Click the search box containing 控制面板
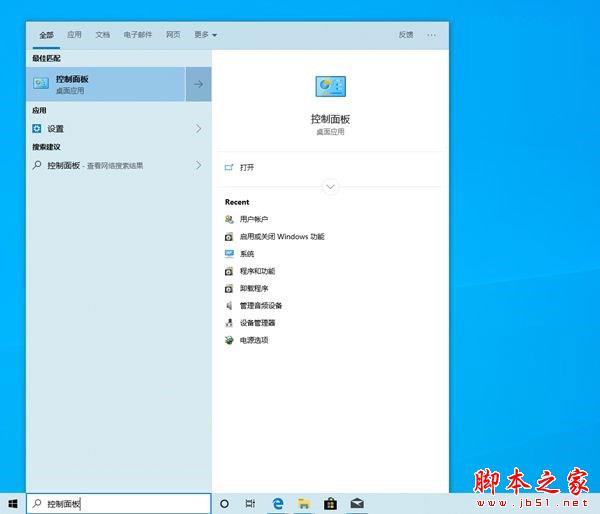This screenshot has height=514, width=600. coord(119,504)
